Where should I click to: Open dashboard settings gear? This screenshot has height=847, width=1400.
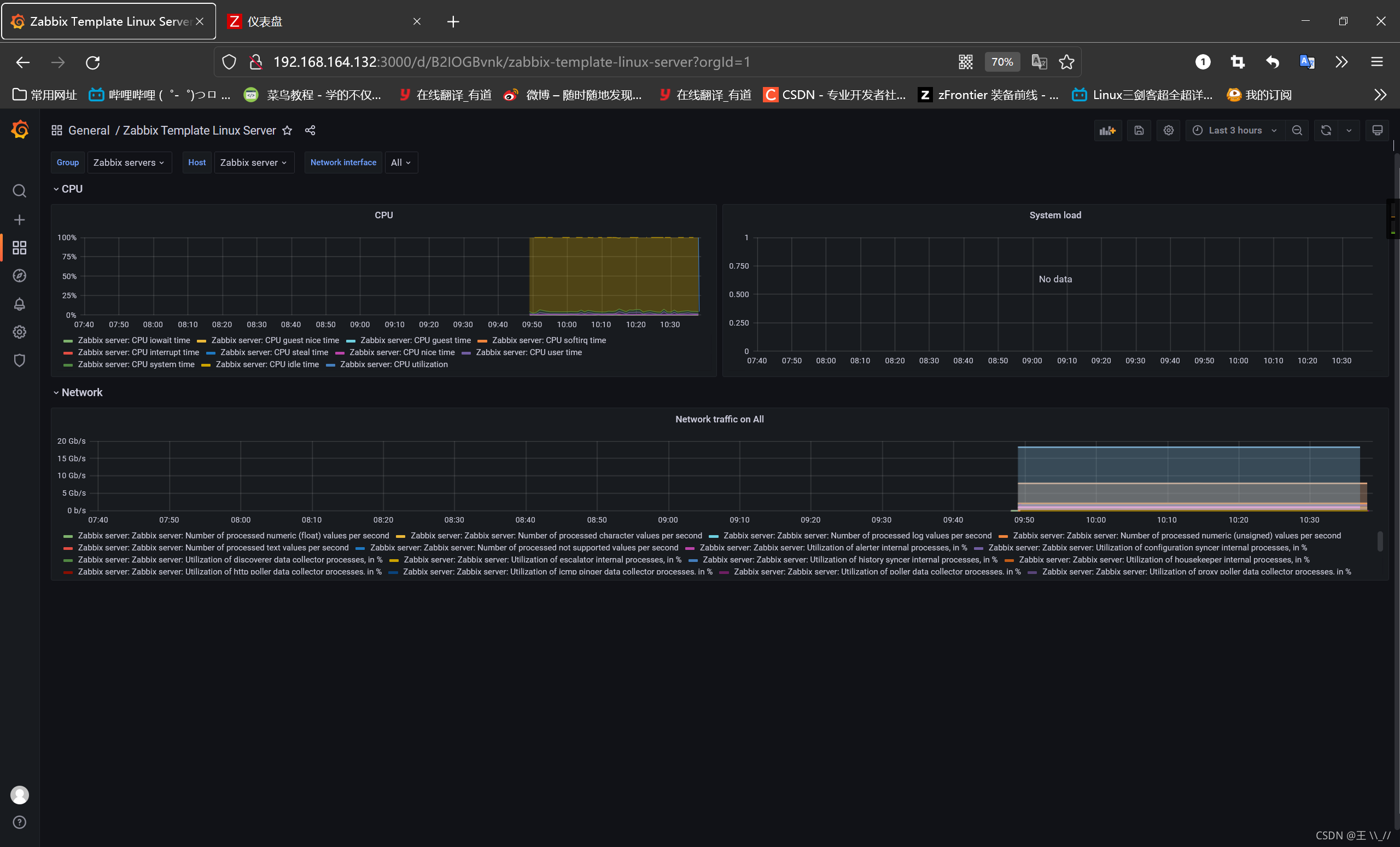tap(1168, 130)
